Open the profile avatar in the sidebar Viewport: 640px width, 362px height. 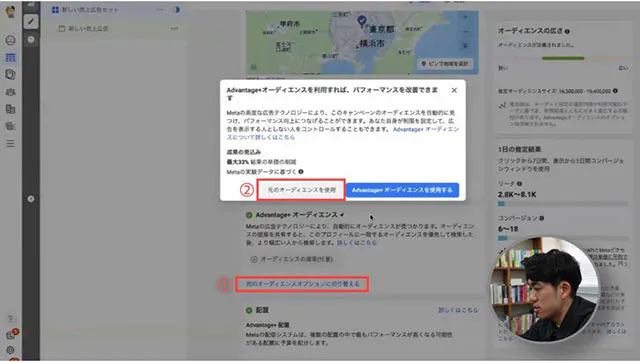tap(10, 11)
